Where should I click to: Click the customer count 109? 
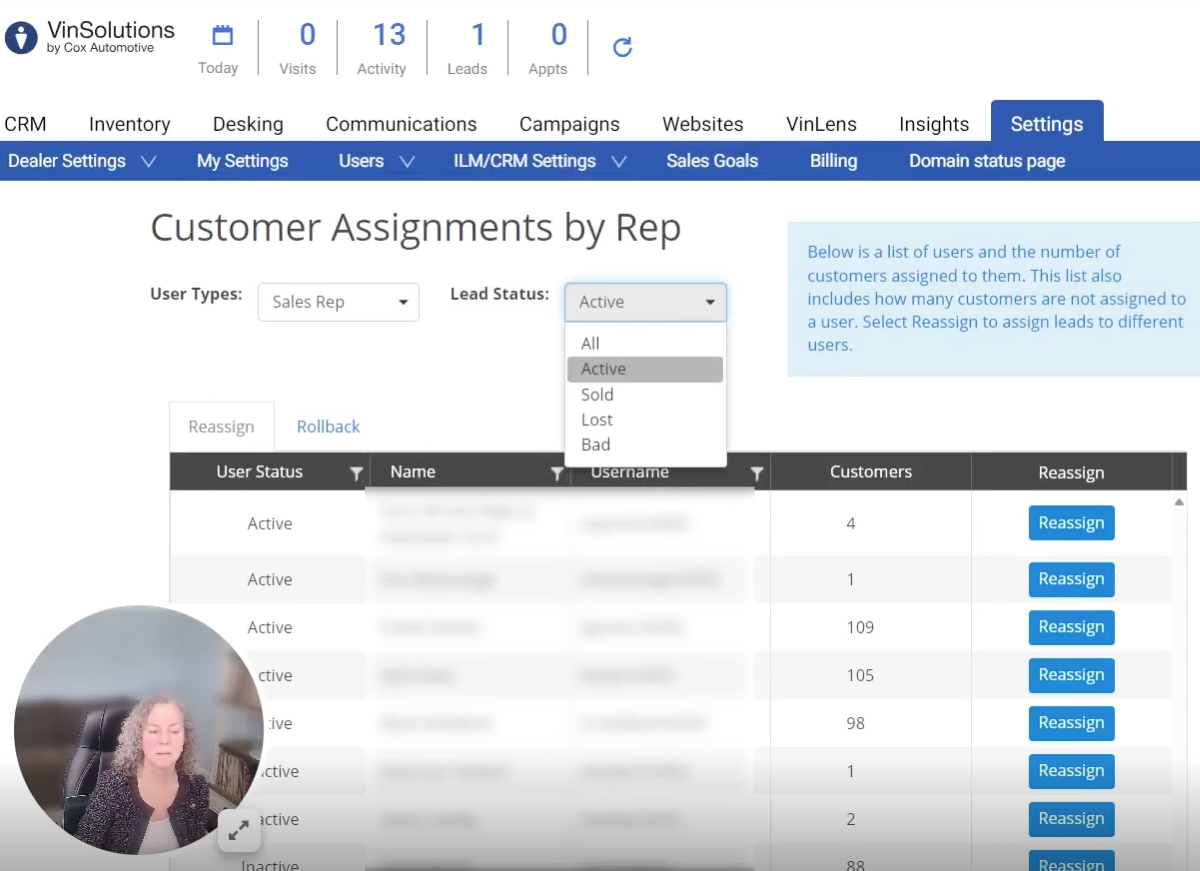pos(860,627)
